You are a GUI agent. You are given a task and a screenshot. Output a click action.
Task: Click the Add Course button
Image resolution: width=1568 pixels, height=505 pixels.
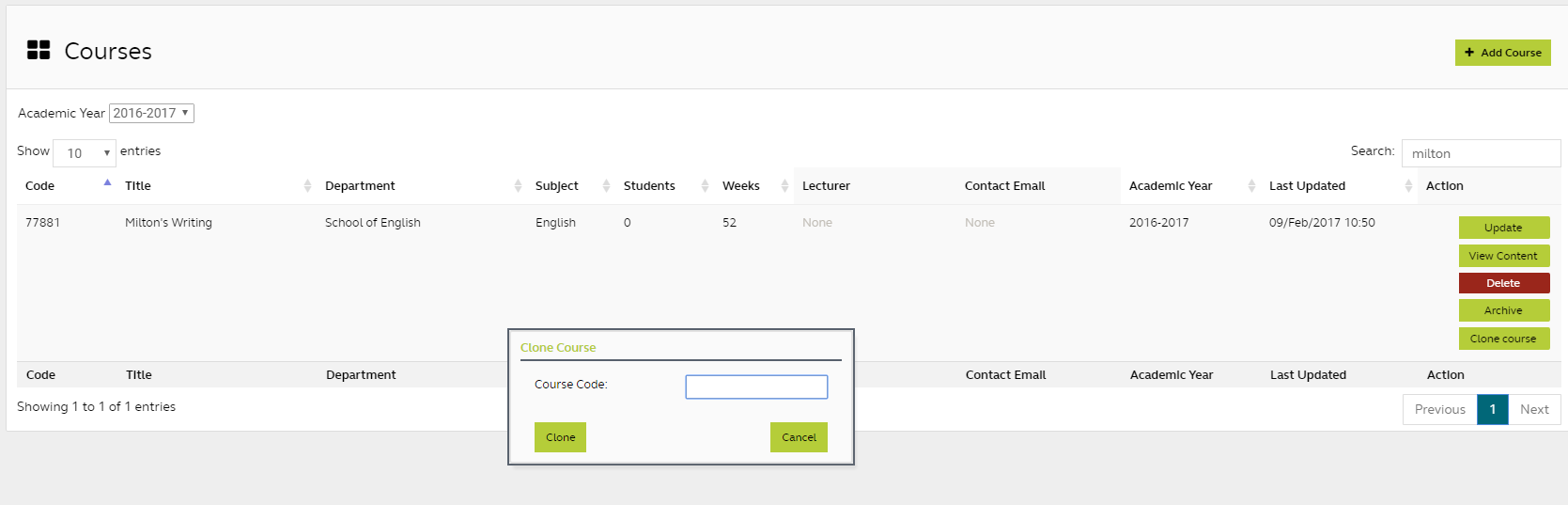click(x=1502, y=53)
